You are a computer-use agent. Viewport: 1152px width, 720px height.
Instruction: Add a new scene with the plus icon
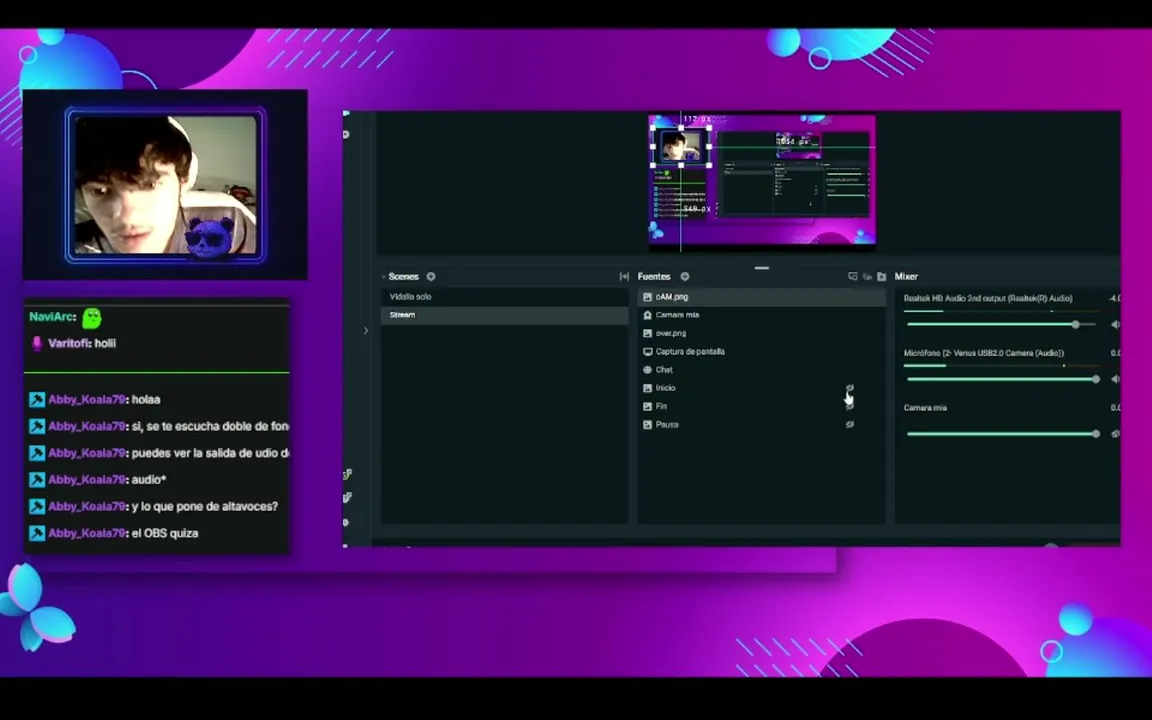tap(431, 276)
